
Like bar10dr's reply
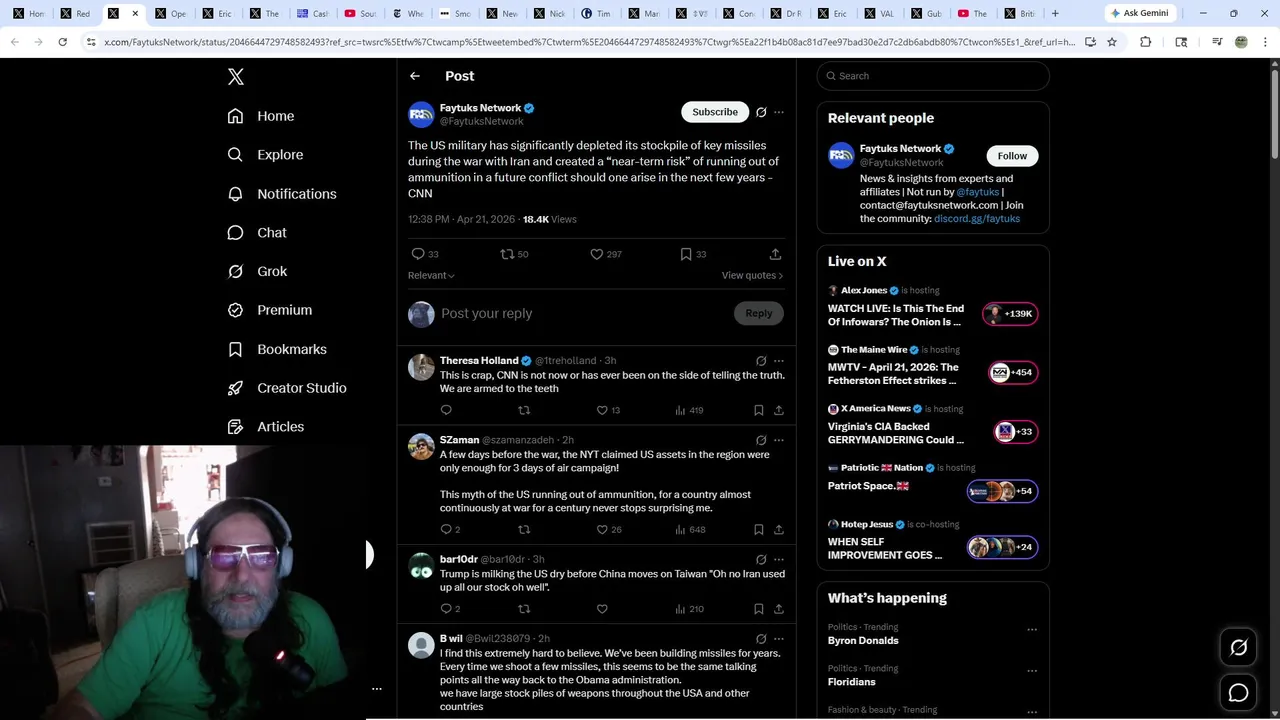coord(602,609)
